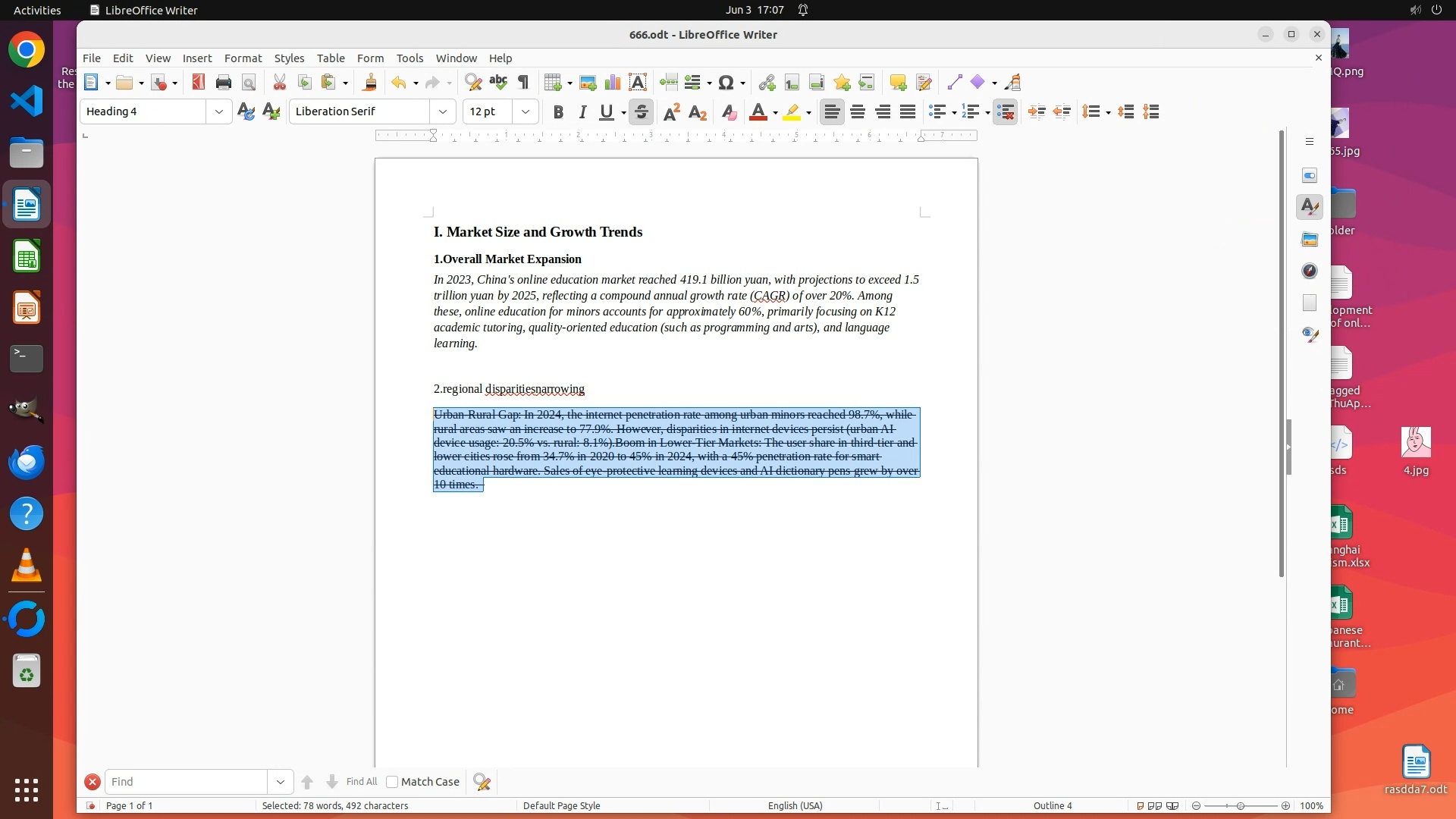This screenshot has width=1456, height=819.
Task: Toggle Bold formatting on selection
Action: click(x=558, y=112)
